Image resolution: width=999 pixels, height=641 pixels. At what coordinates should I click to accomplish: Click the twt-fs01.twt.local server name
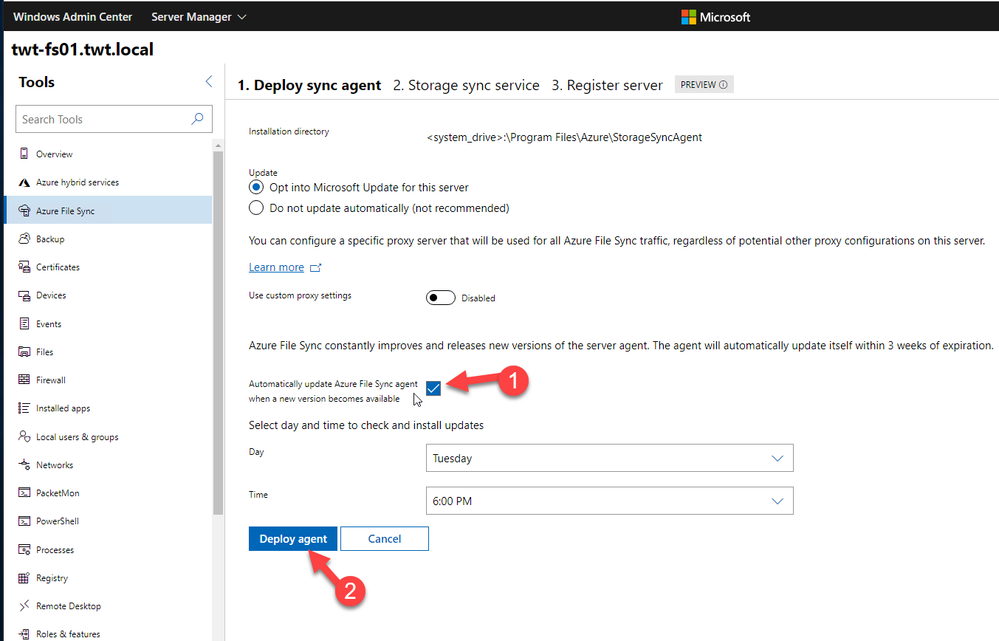(83, 49)
